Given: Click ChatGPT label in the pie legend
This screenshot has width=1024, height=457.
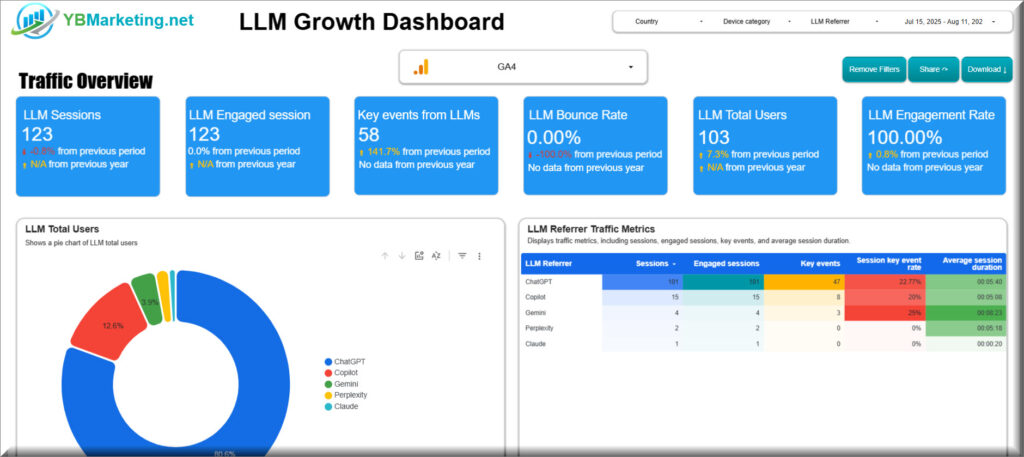Looking at the screenshot, I should pos(349,362).
